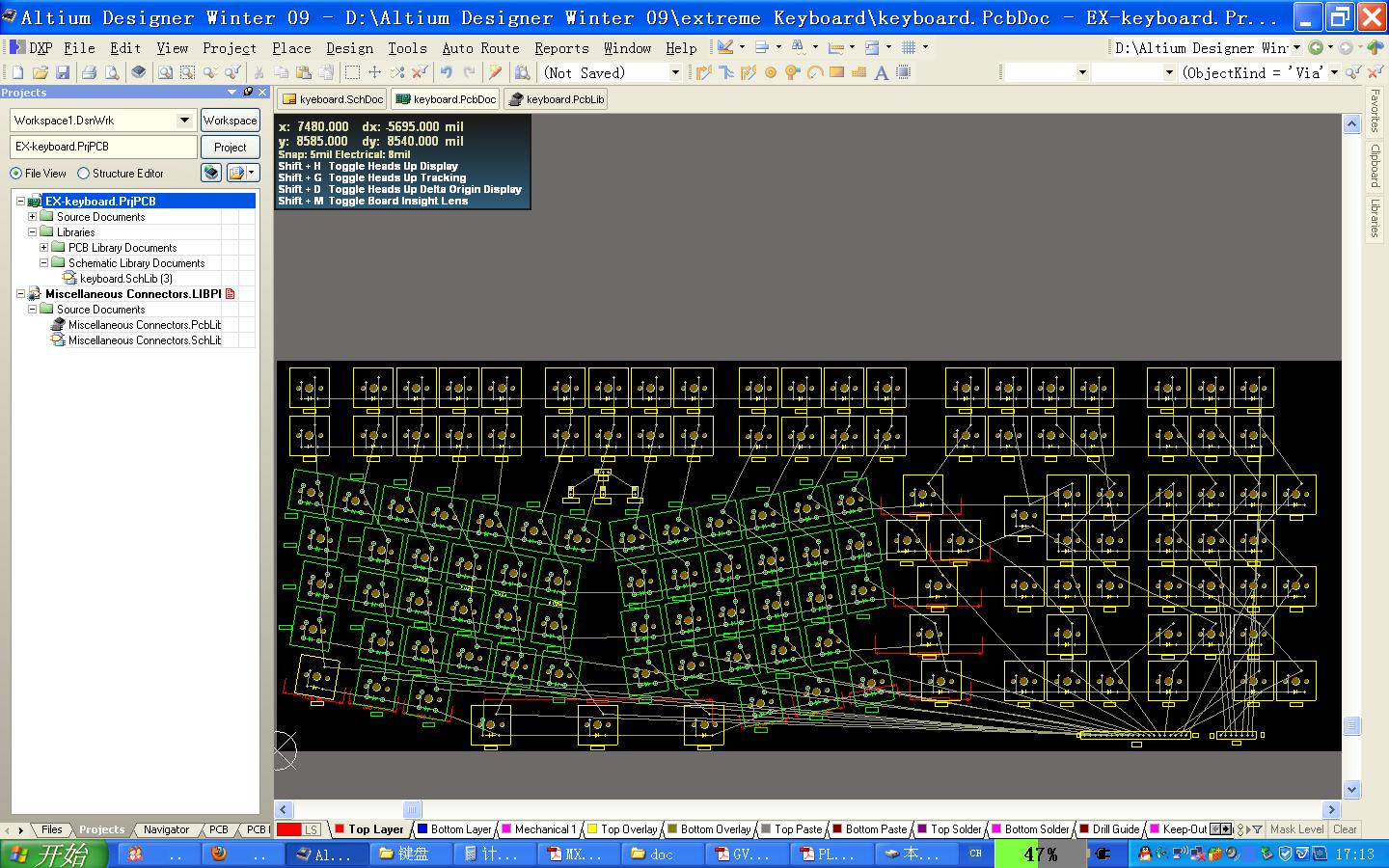Select the Mechanical 1 layer tab

coord(537,829)
